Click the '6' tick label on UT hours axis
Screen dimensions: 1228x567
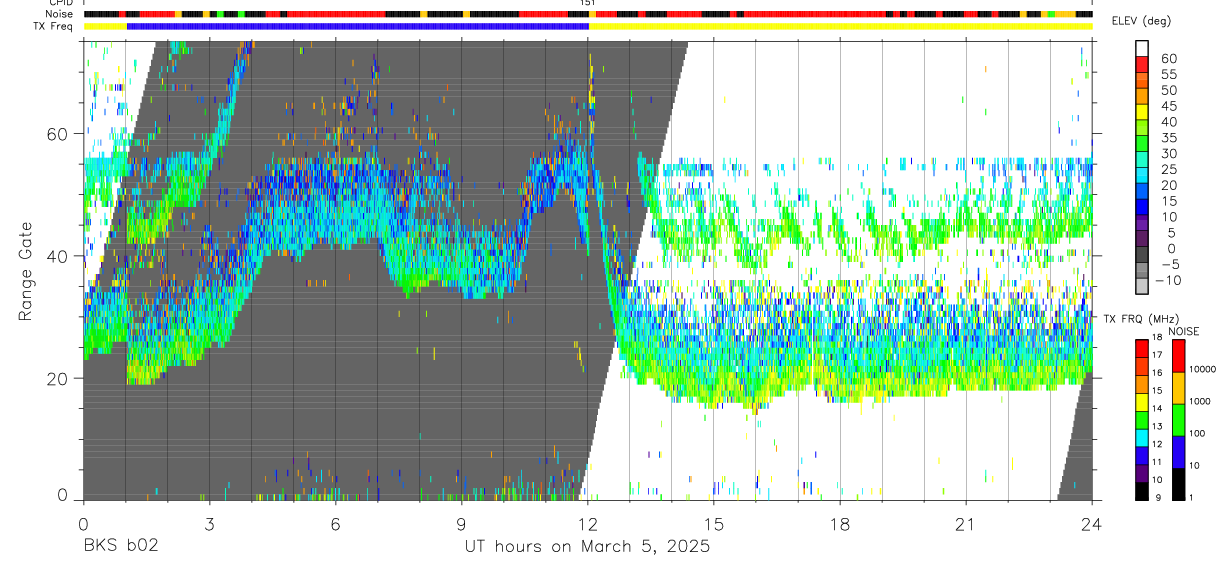pyautogui.click(x=336, y=524)
